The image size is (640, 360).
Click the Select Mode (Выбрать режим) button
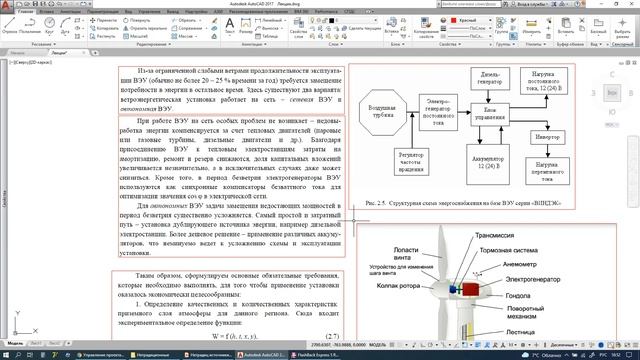622,27
